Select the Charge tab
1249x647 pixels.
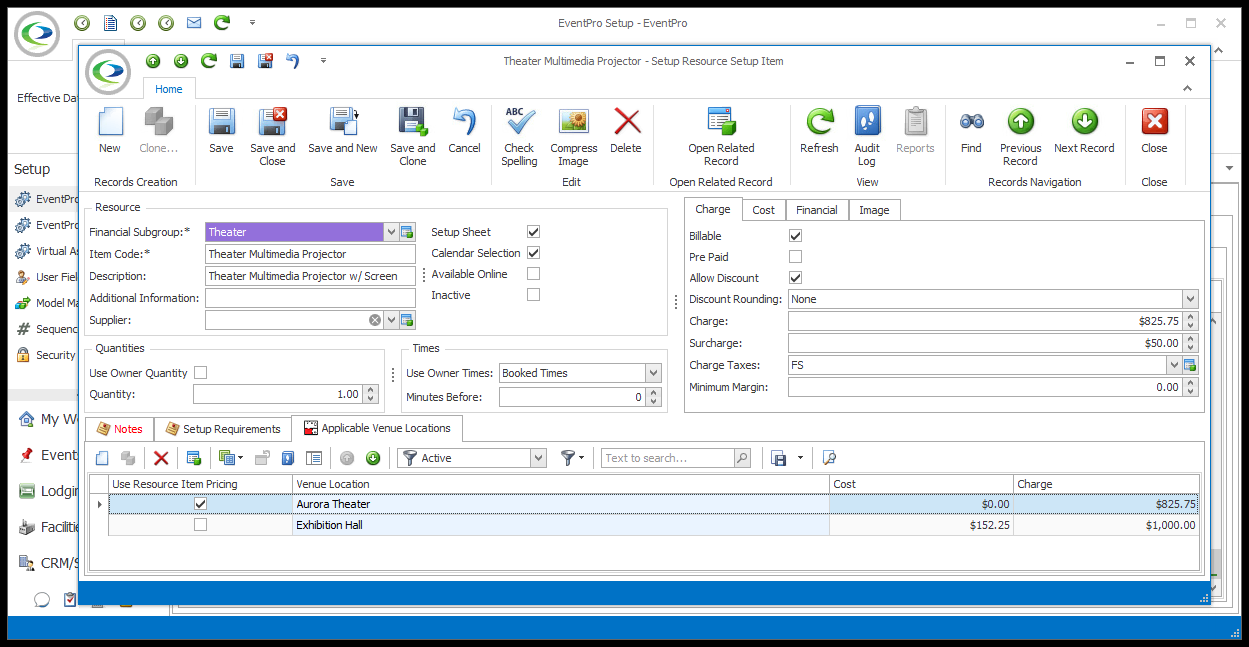pyautogui.click(x=713, y=209)
